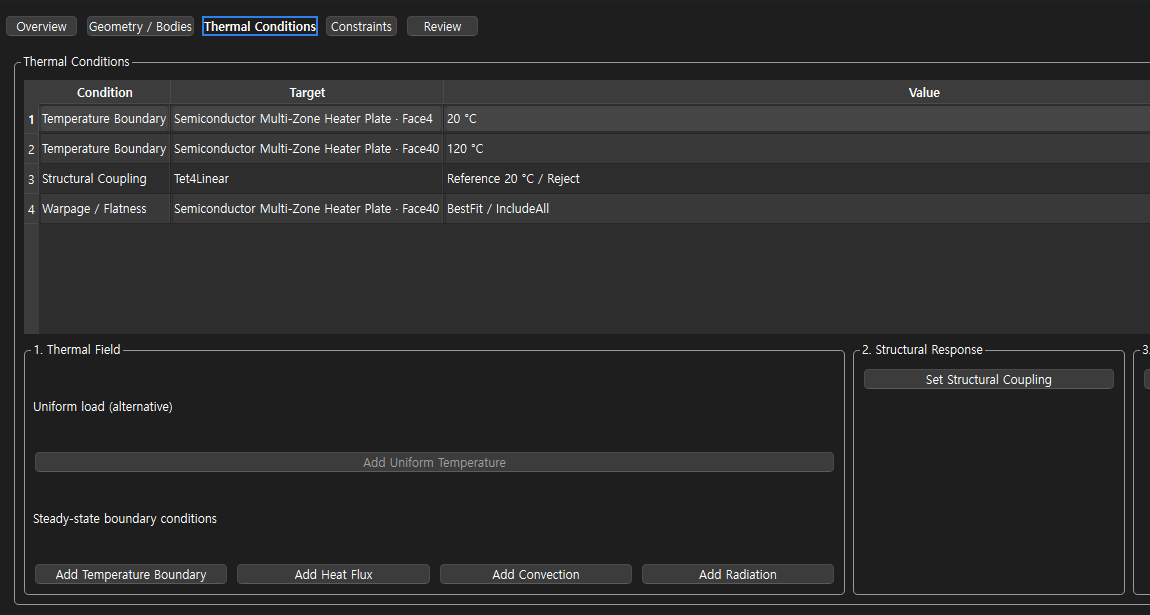The image size is (1150, 615).
Task: Open the Geometry / Bodies tab
Action: point(140,26)
